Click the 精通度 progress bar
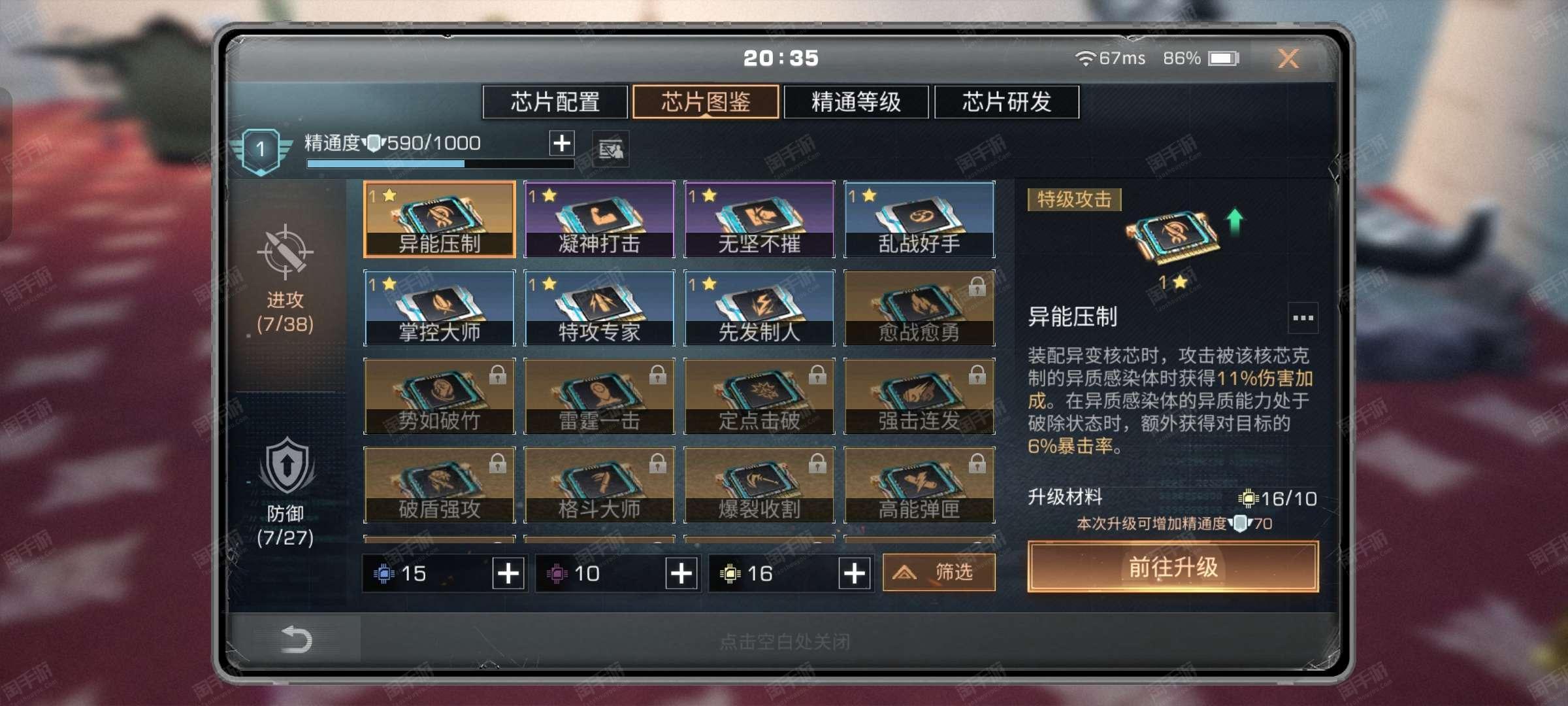 (440, 163)
